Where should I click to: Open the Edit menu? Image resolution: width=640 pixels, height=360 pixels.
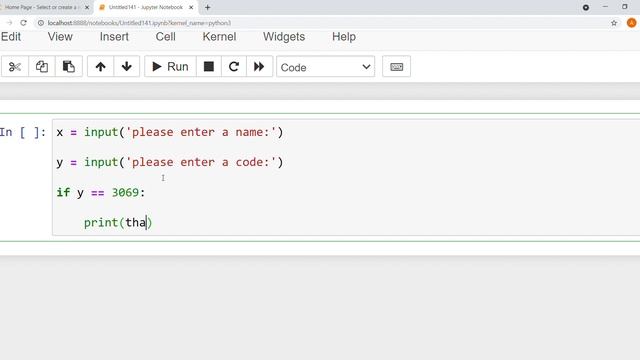click(x=11, y=37)
